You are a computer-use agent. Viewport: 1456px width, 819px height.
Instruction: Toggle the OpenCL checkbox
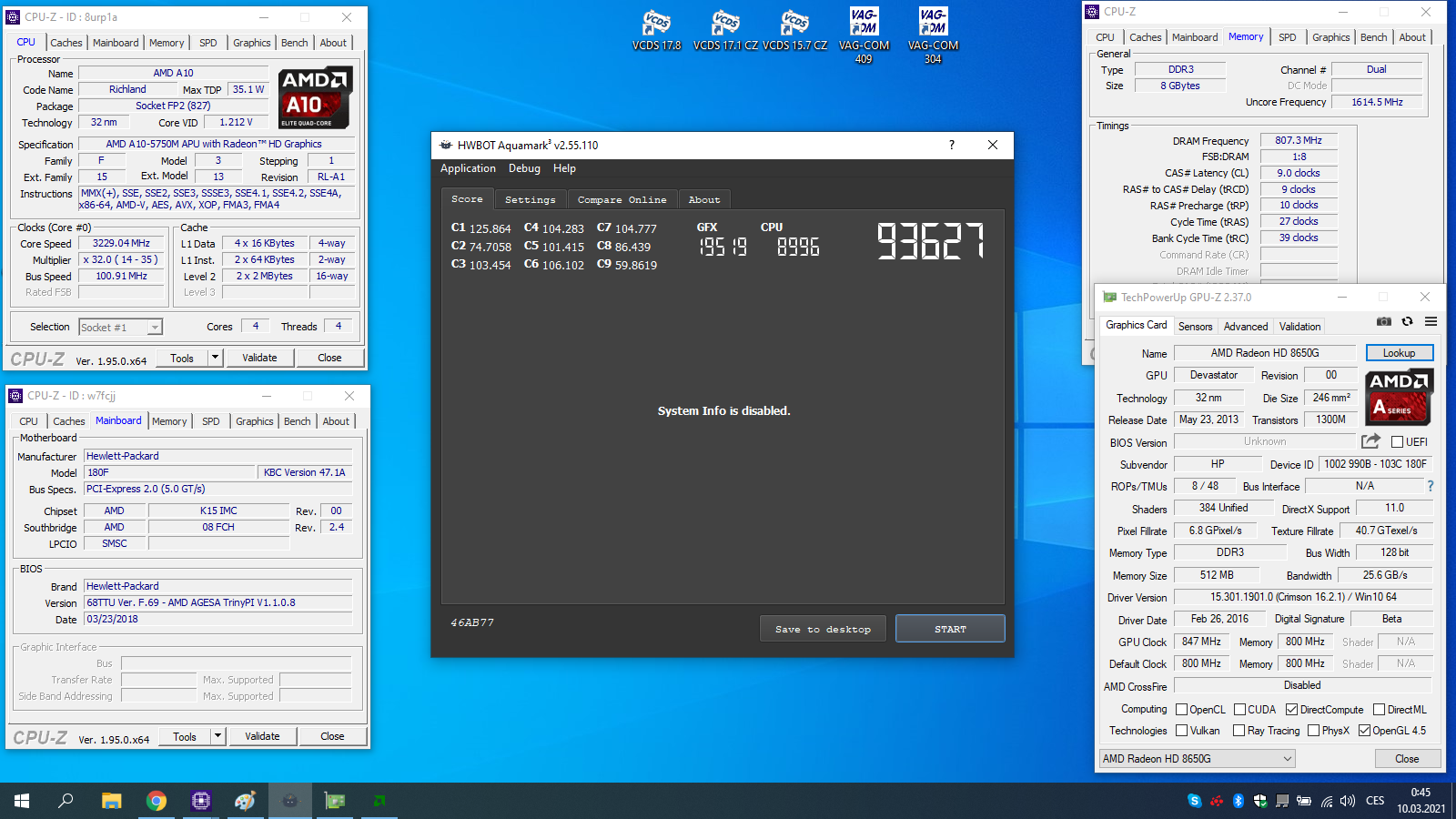[1181, 710]
